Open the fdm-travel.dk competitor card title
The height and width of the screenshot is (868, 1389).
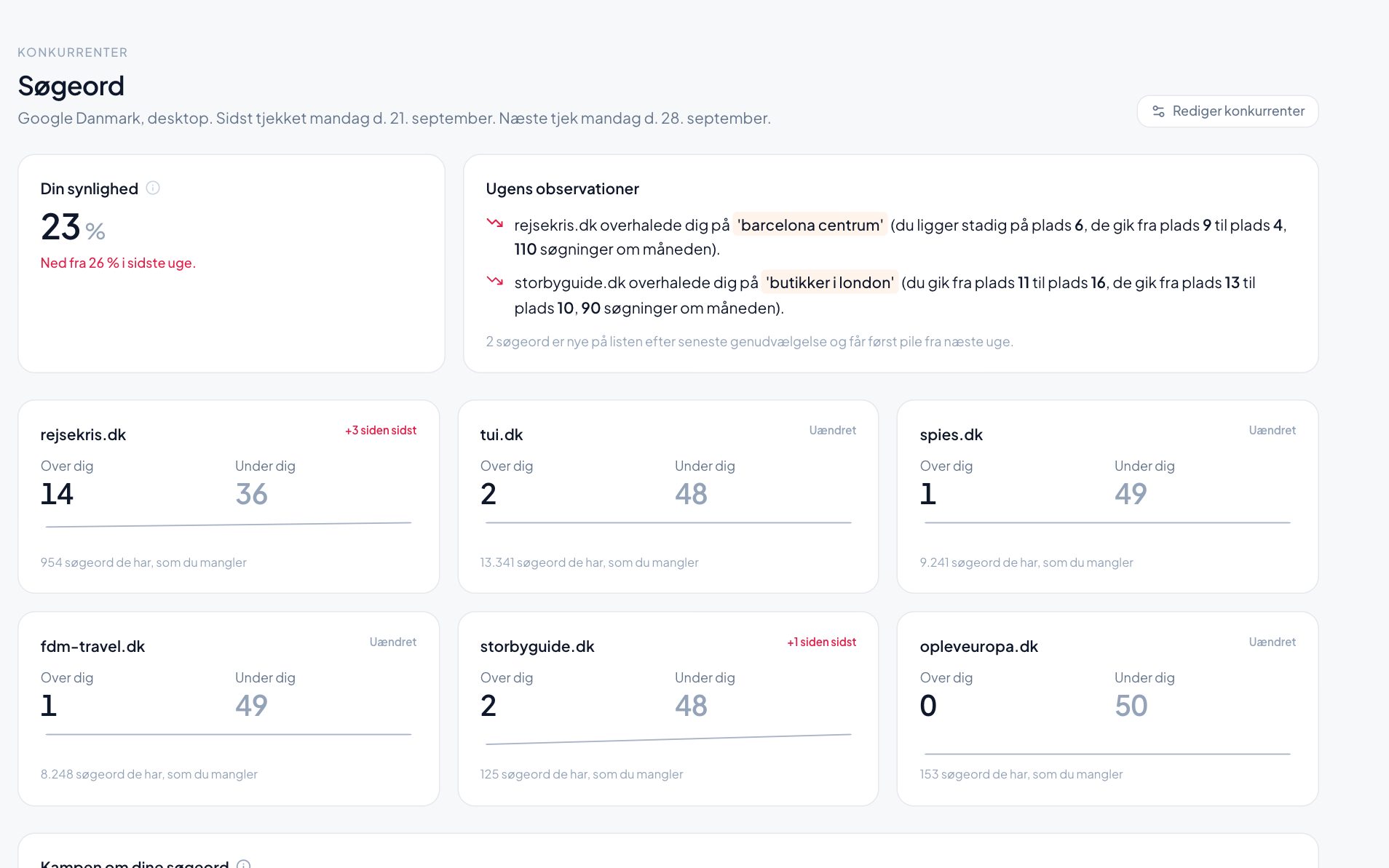[92, 646]
